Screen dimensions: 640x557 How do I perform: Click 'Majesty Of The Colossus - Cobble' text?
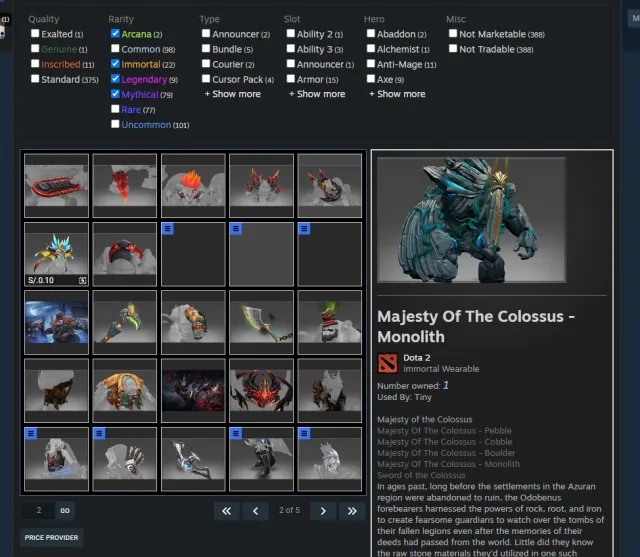(x=444, y=442)
